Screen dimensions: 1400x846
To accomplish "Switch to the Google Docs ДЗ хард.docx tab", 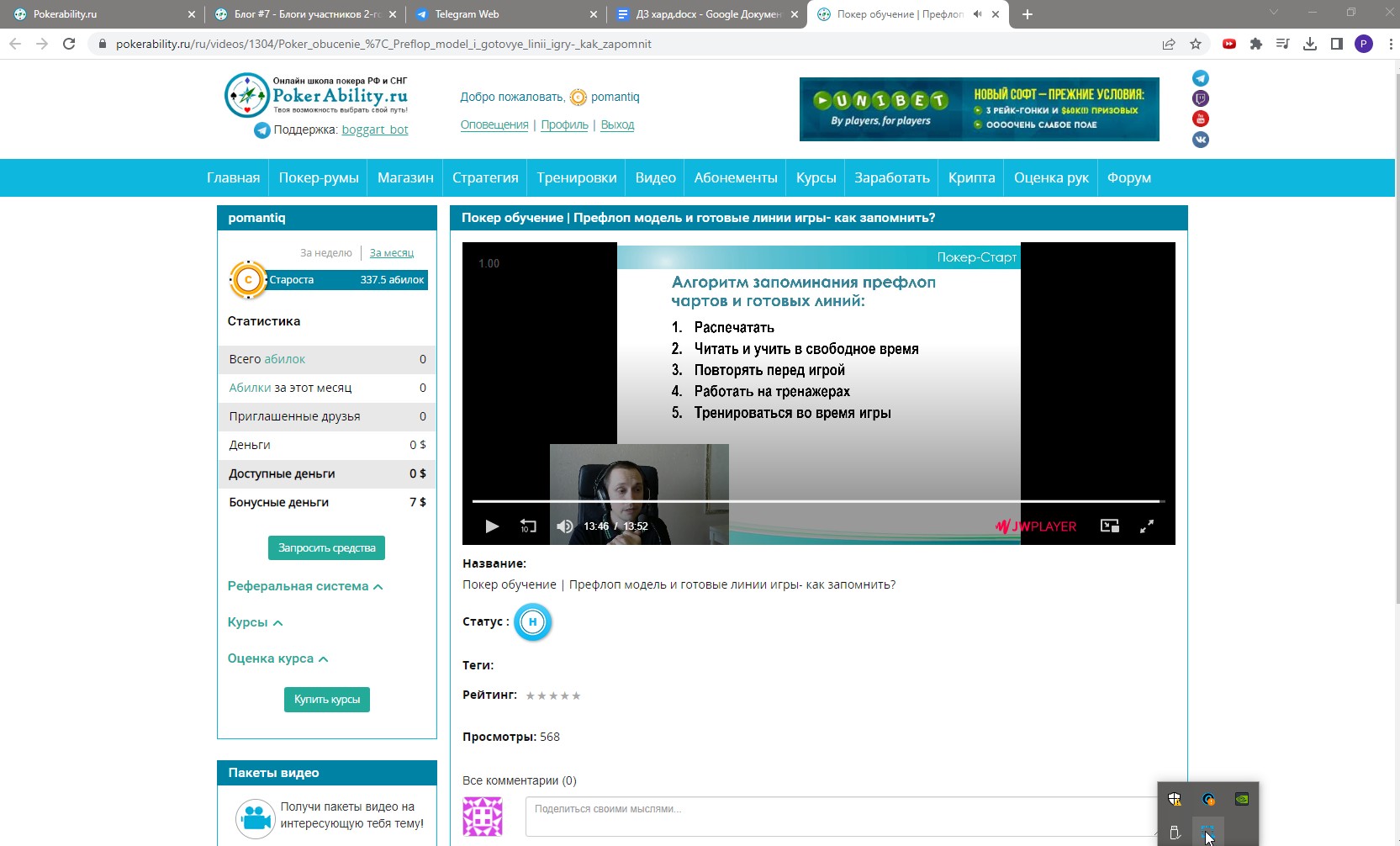I will [706, 14].
